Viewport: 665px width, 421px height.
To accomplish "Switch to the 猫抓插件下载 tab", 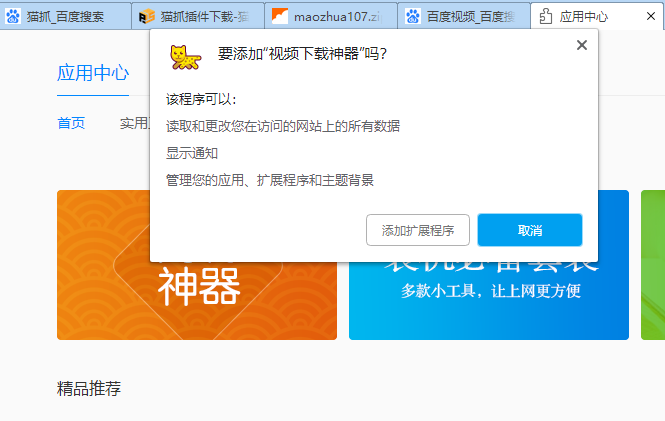I will 198,16.
